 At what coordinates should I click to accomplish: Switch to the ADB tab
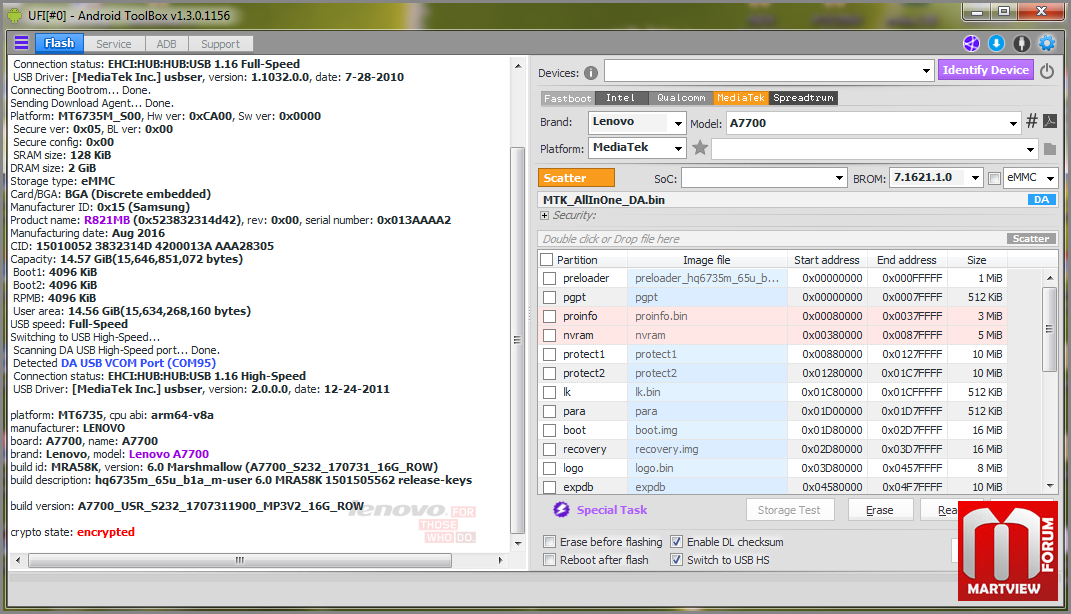click(167, 44)
